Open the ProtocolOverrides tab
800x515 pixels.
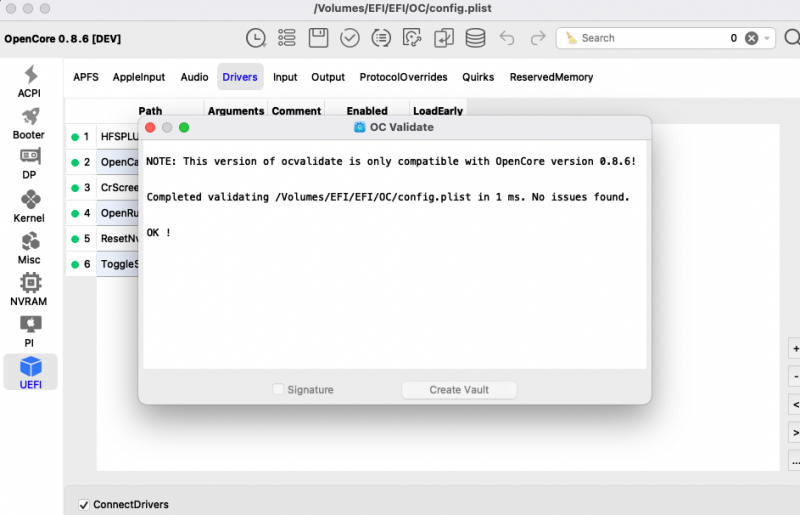(403, 77)
